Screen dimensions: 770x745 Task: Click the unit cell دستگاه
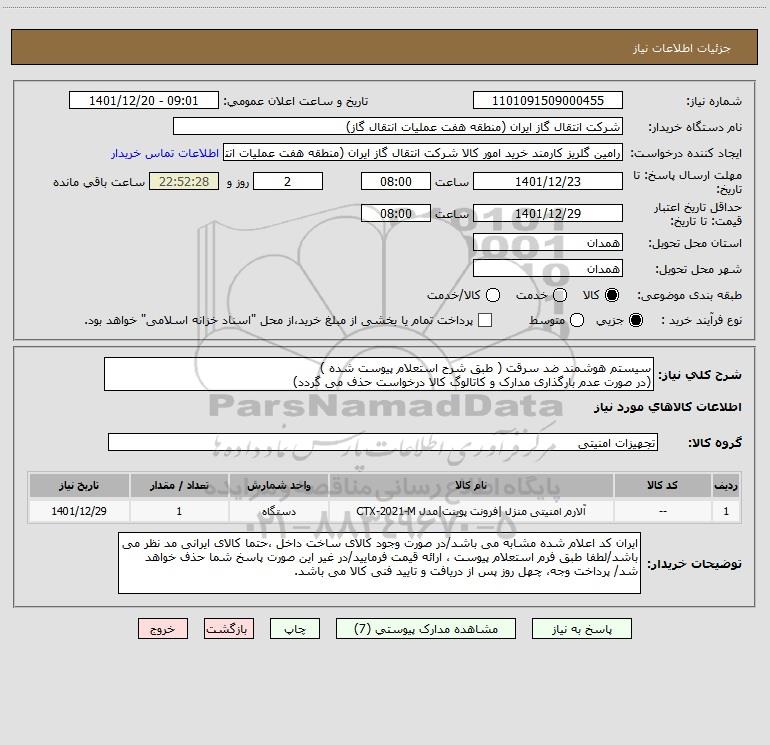(278, 511)
